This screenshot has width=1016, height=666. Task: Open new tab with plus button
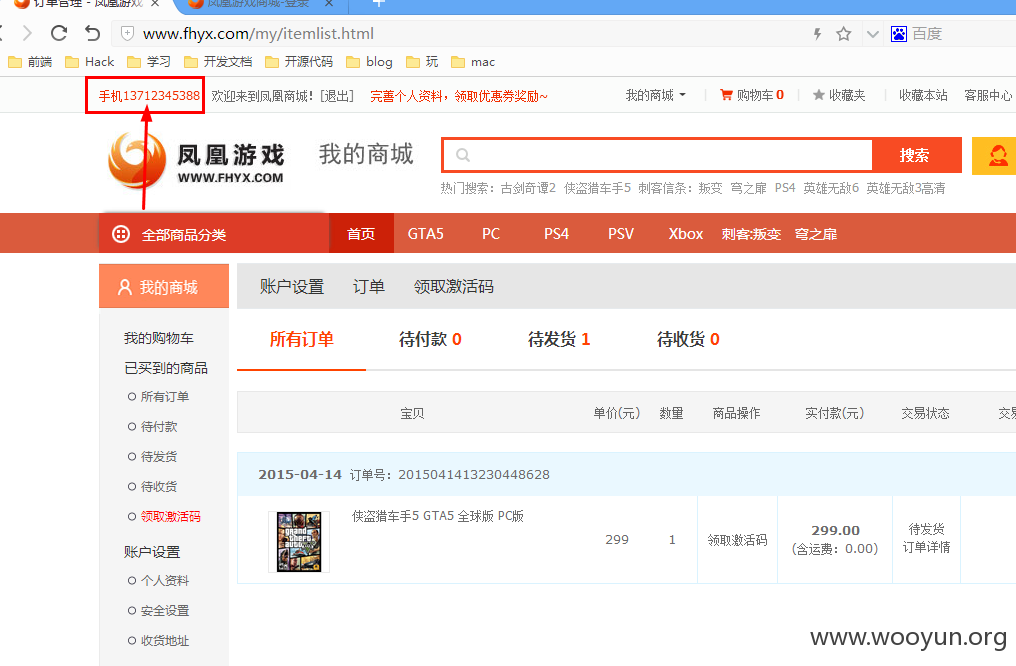(x=379, y=3)
